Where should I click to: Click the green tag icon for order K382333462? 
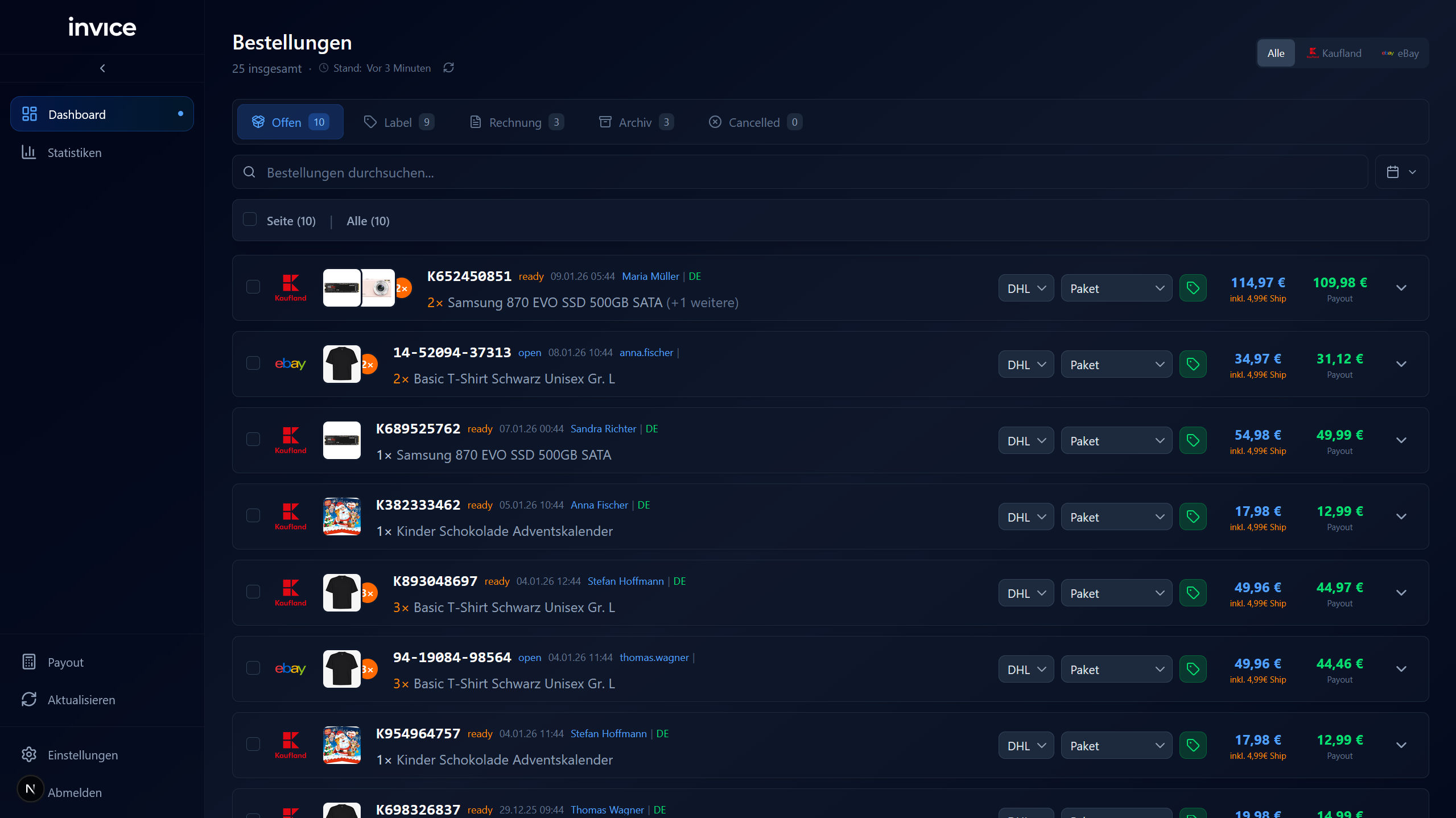(1193, 517)
